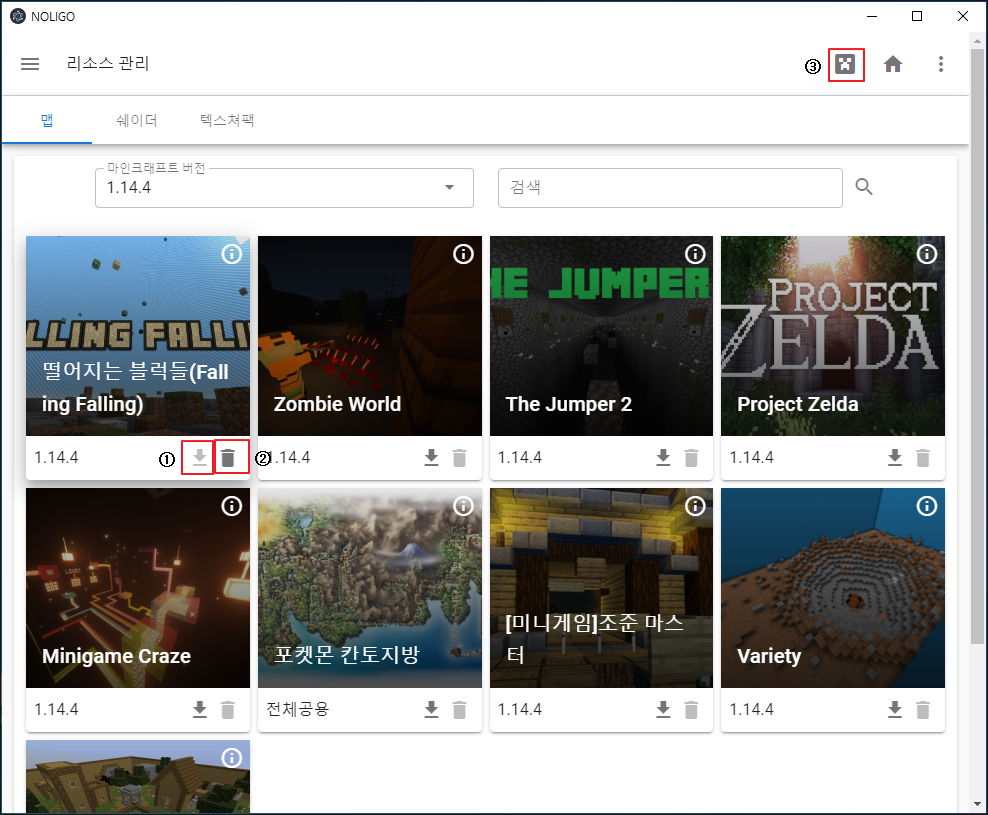Click the search magnifier icon
This screenshot has height=815, width=988.
pyautogui.click(x=864, y=187)
